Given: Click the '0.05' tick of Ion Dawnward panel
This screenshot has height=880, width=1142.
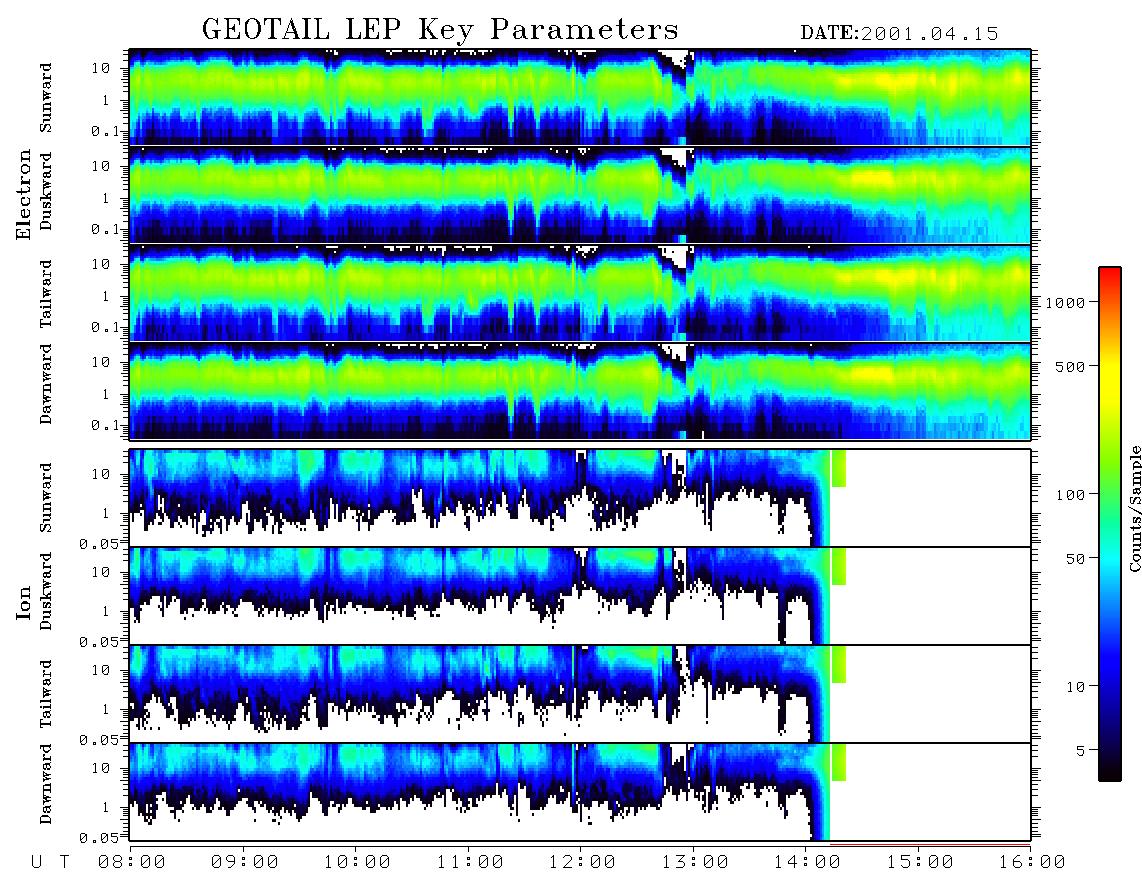Looking at the screenshot, I should [x=99, y=838].
